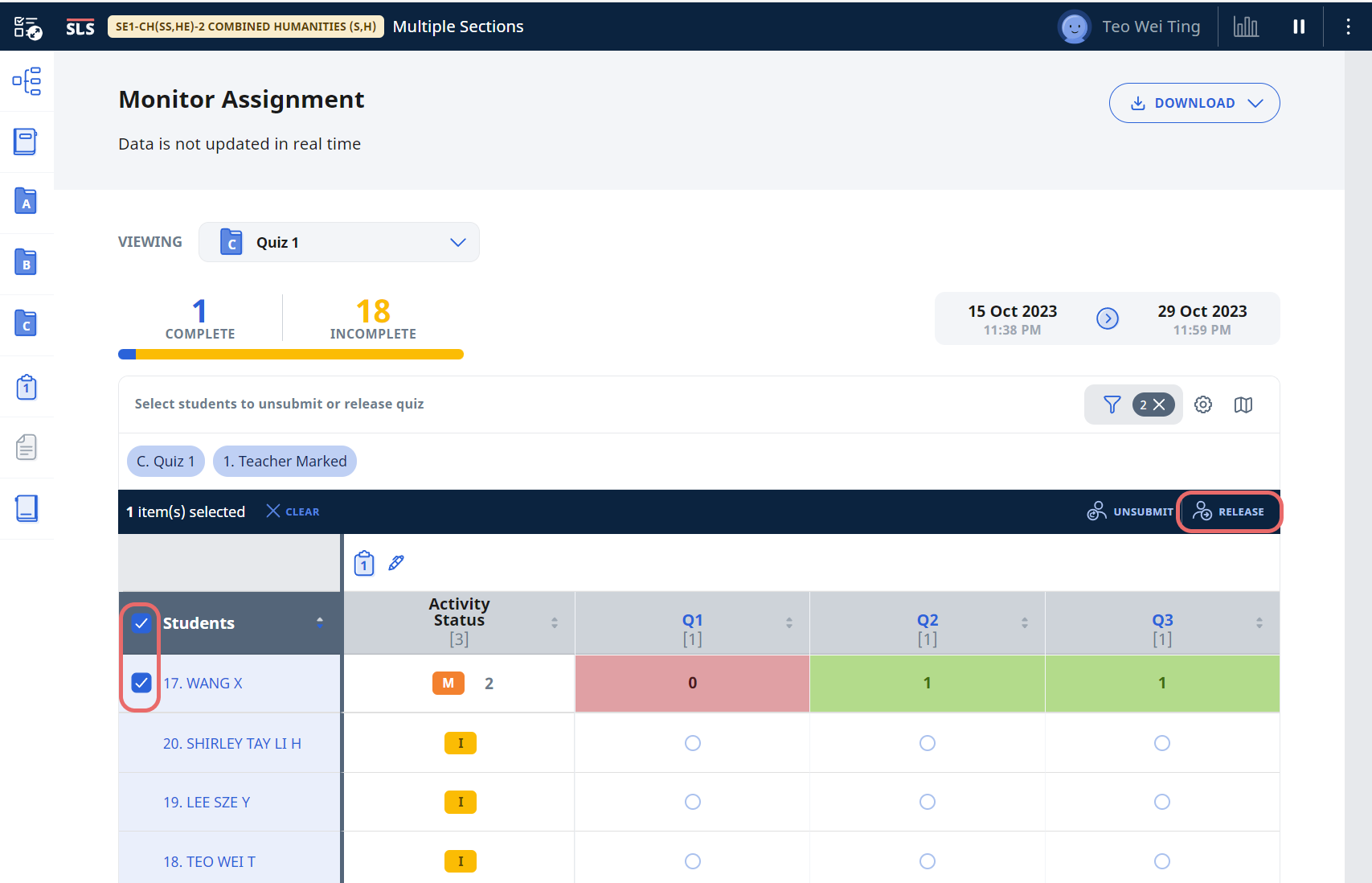1372x883 pixels.
Task: Click the map legend icon
Action: pyautogui.click(x=1243, y=405)
